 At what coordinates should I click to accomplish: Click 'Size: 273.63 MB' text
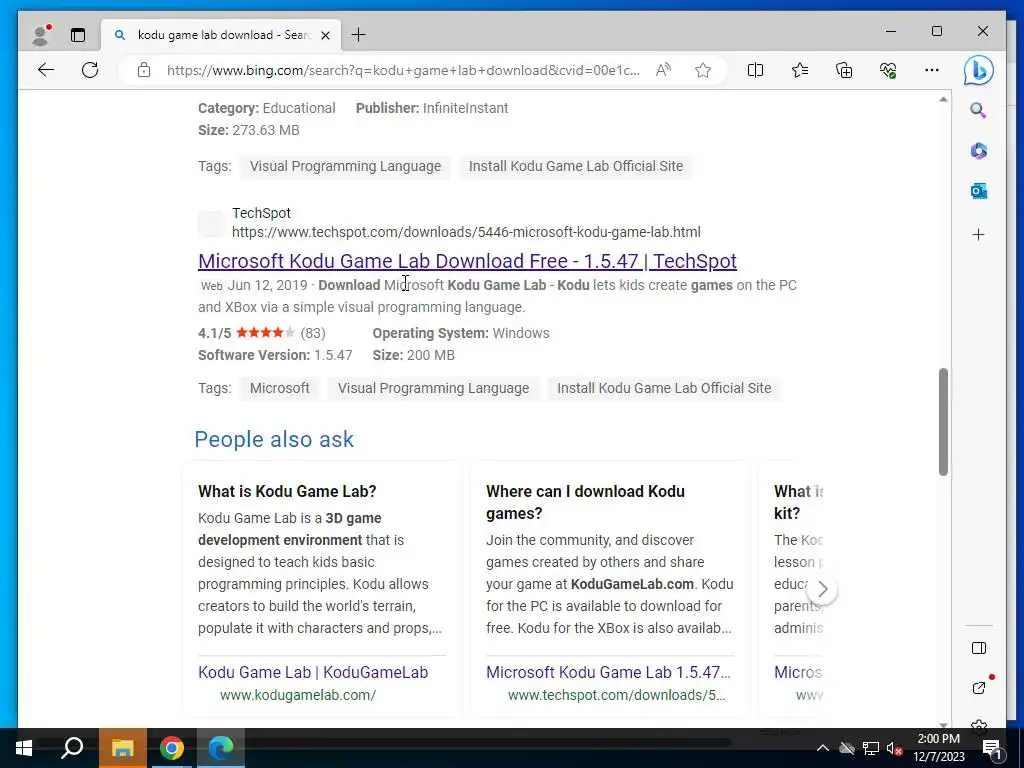point(249,130)
